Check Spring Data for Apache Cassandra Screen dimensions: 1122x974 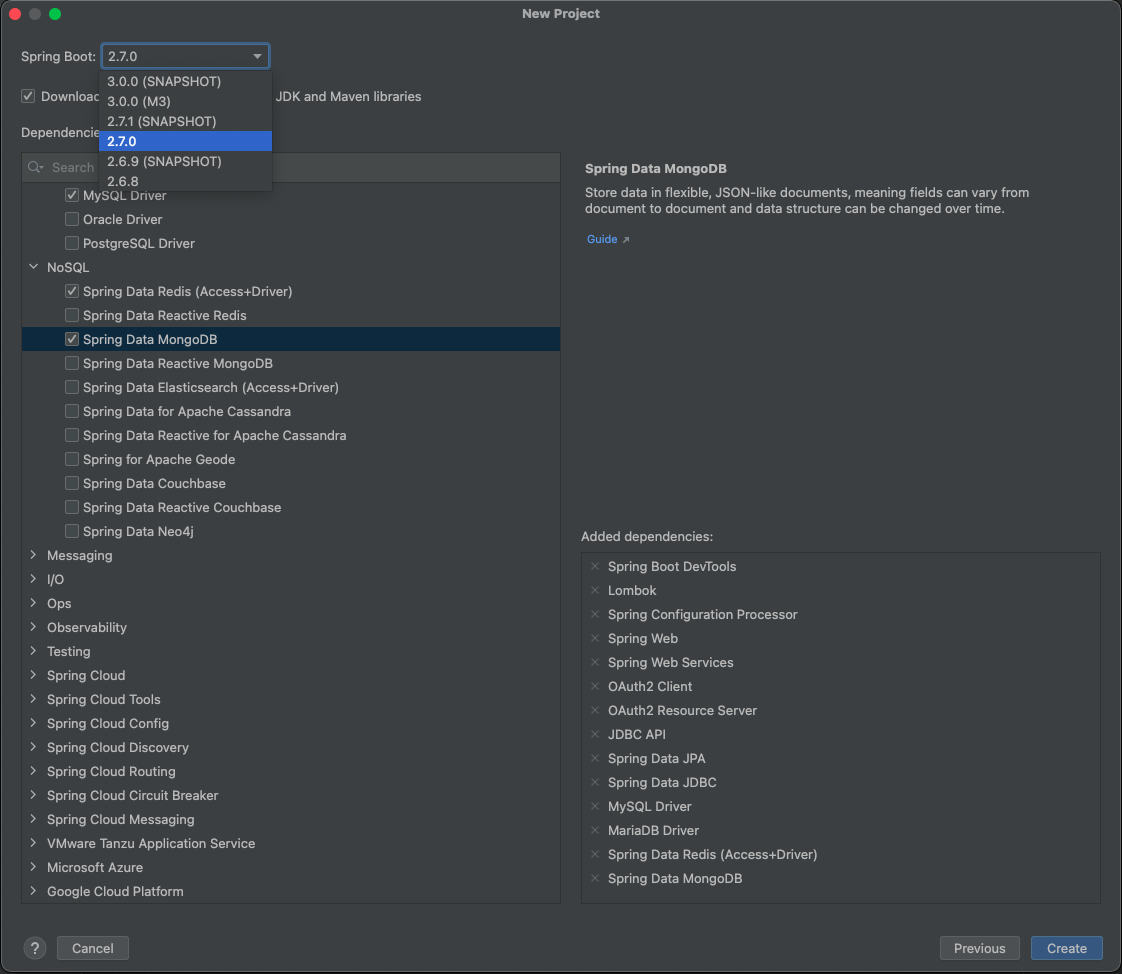(72, 411)
